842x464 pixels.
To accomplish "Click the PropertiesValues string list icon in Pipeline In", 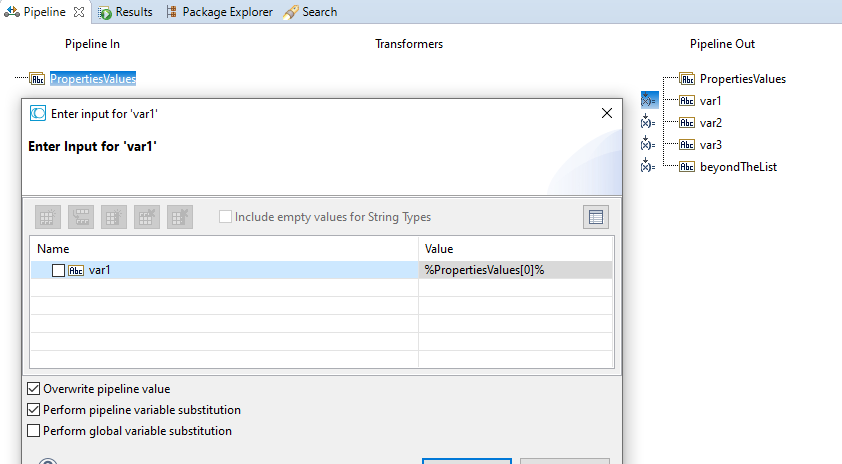I will point(37,79).
